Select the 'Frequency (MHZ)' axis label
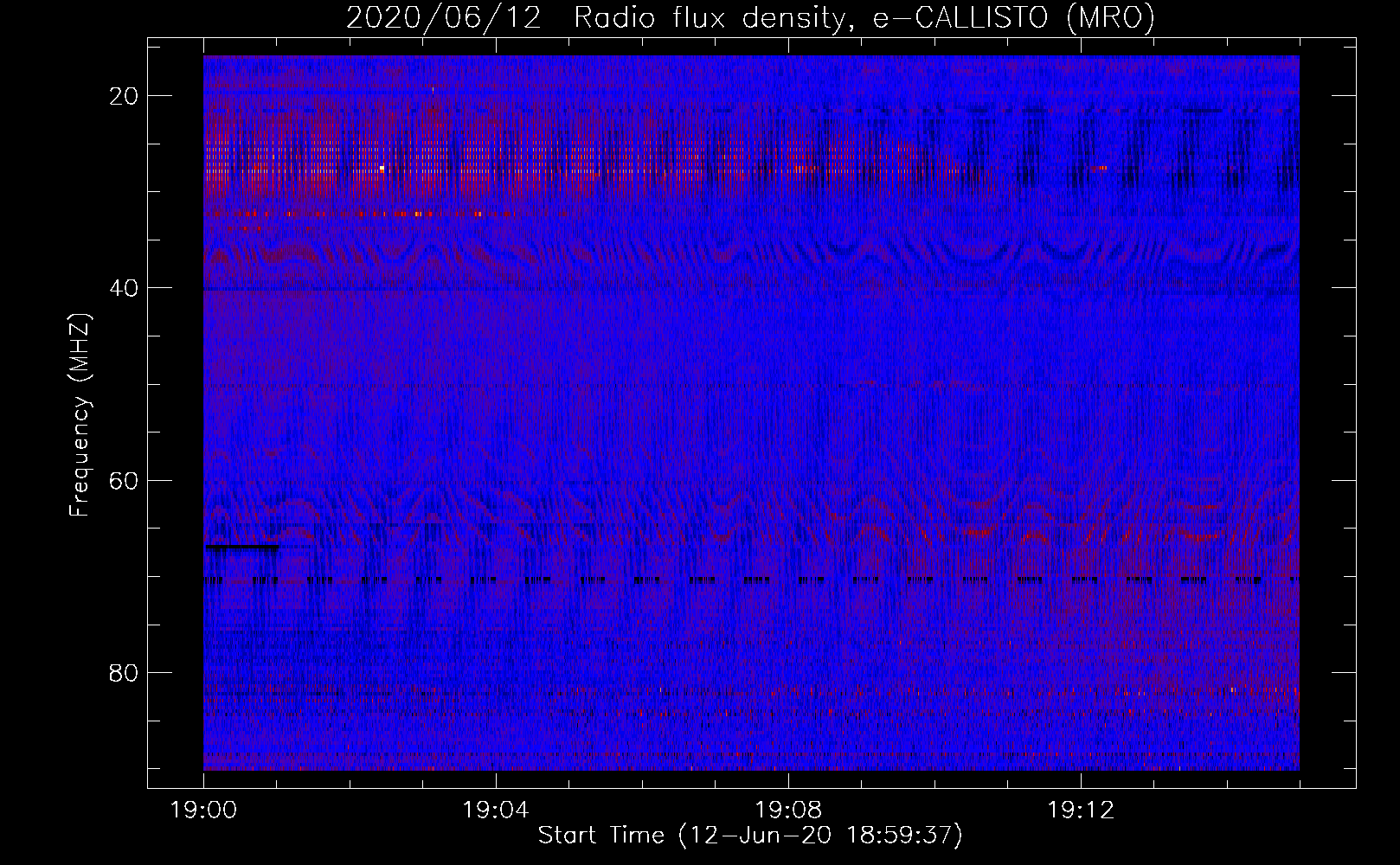 pyautogui.click(x=80, y=415)
